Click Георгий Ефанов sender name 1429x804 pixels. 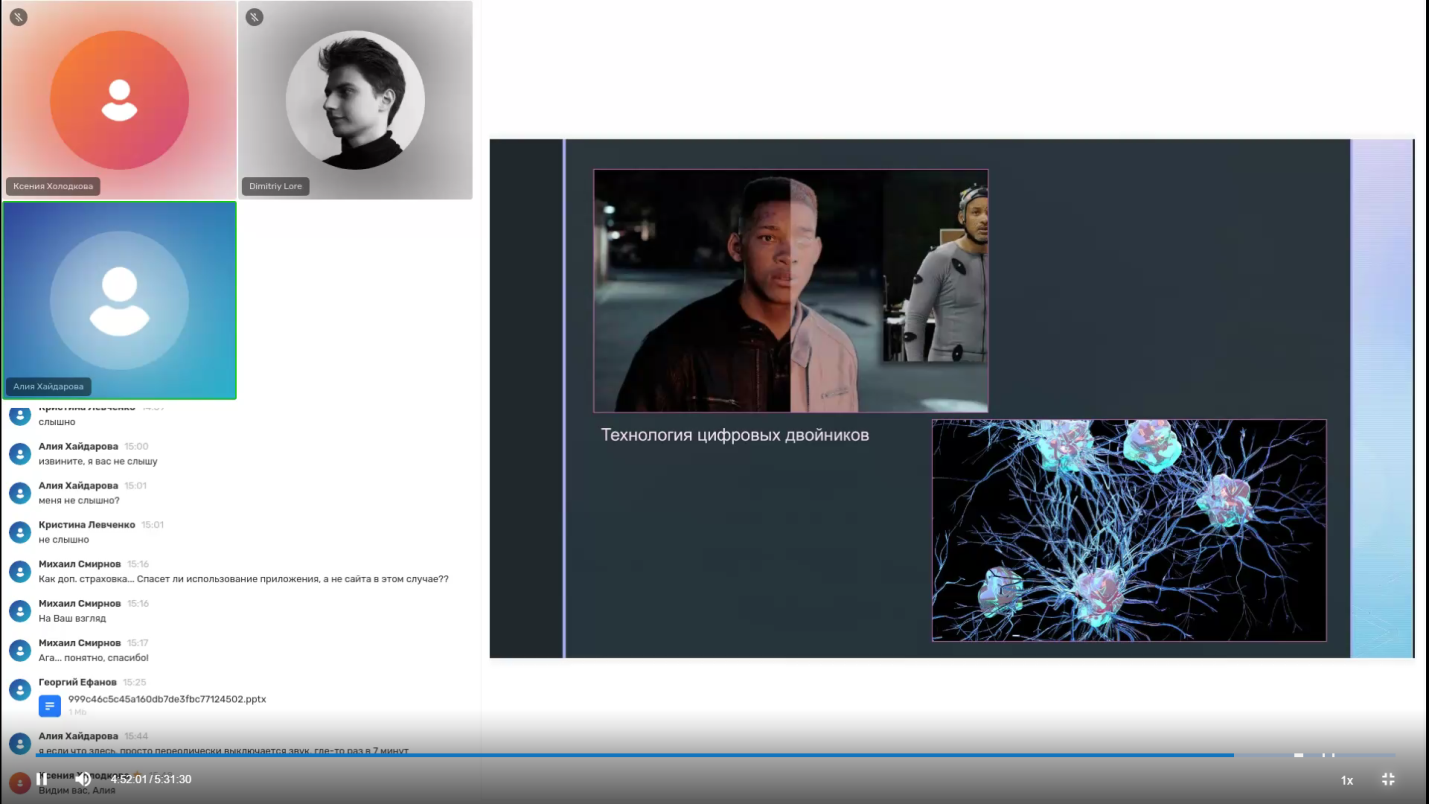[x=78, y=682]
